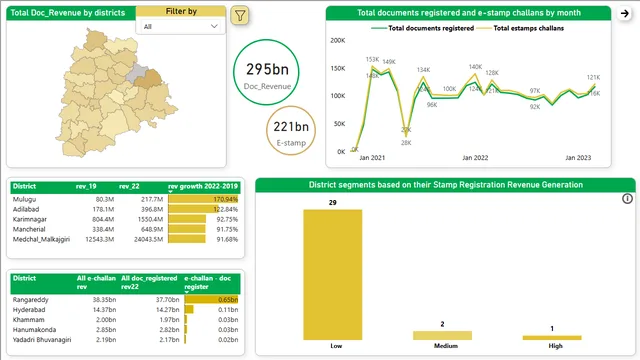Select the Mulugu row
Screen dimensions: 640x360
tap(125, 199)
